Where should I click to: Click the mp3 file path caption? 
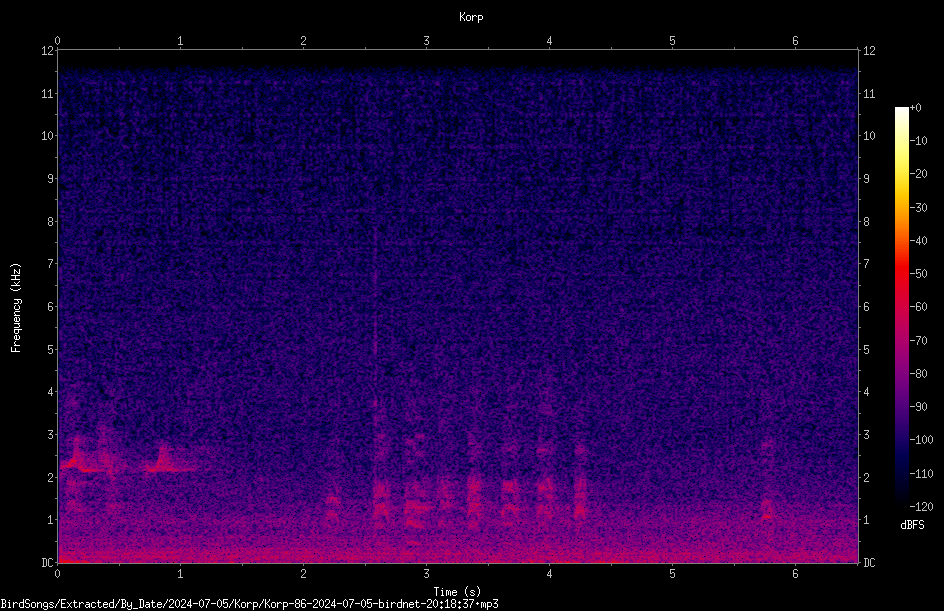[x=249, y=604]
